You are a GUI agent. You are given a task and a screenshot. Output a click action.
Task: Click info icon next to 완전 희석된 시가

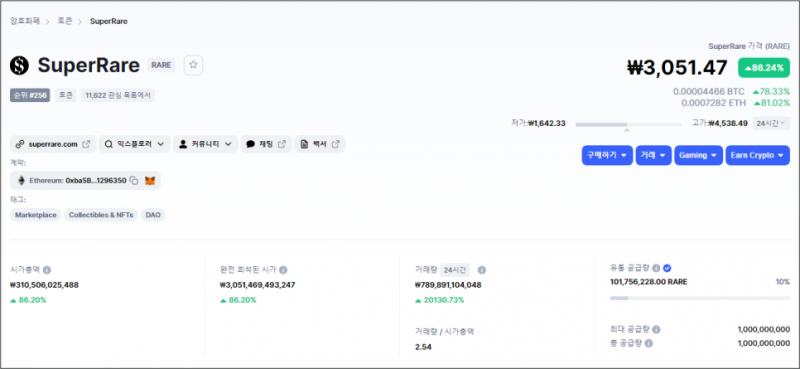pyautogui.click(x=283, y=269)
